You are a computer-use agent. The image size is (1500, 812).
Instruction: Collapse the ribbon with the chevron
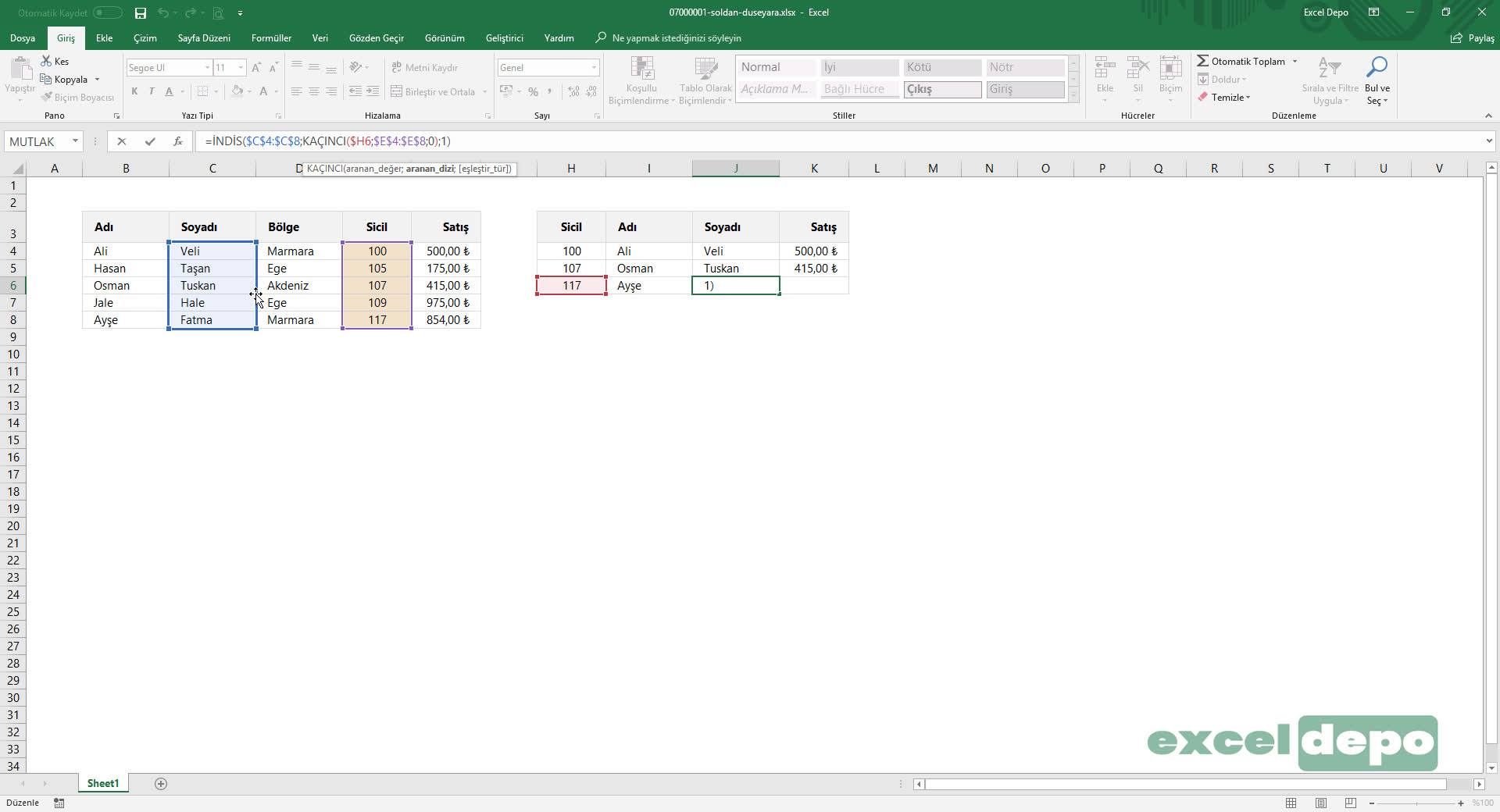pos(1487,116)
